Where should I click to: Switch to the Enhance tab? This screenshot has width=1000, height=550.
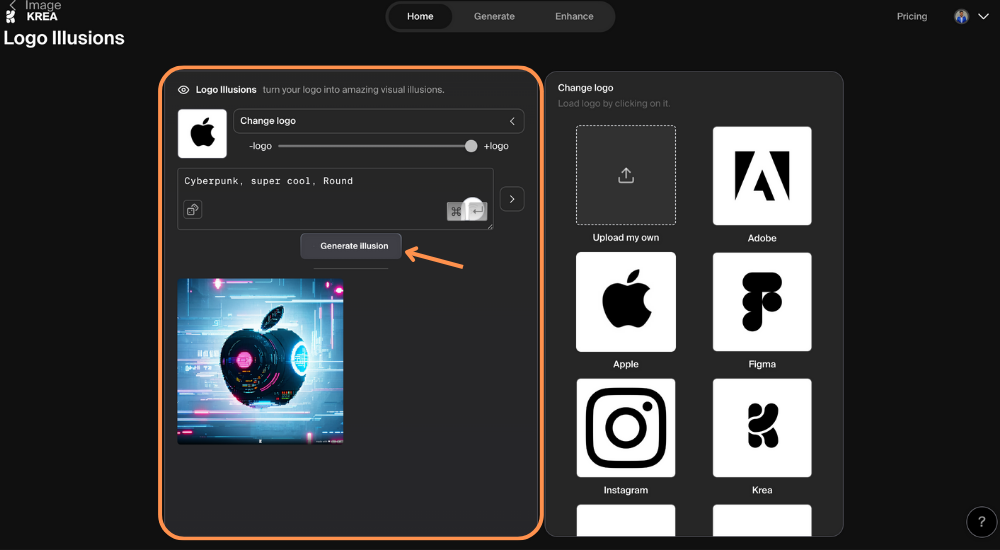(574, 17)
